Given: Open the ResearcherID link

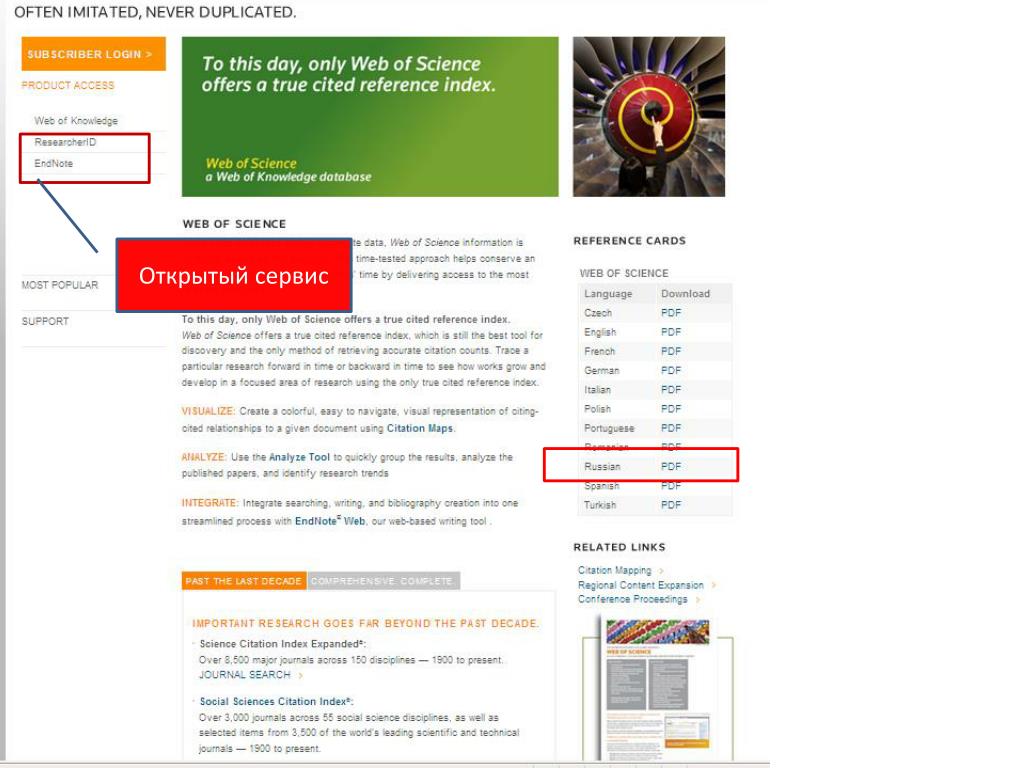Looking at the screenshot, I should pyautogui.click(x=65, y=142).
